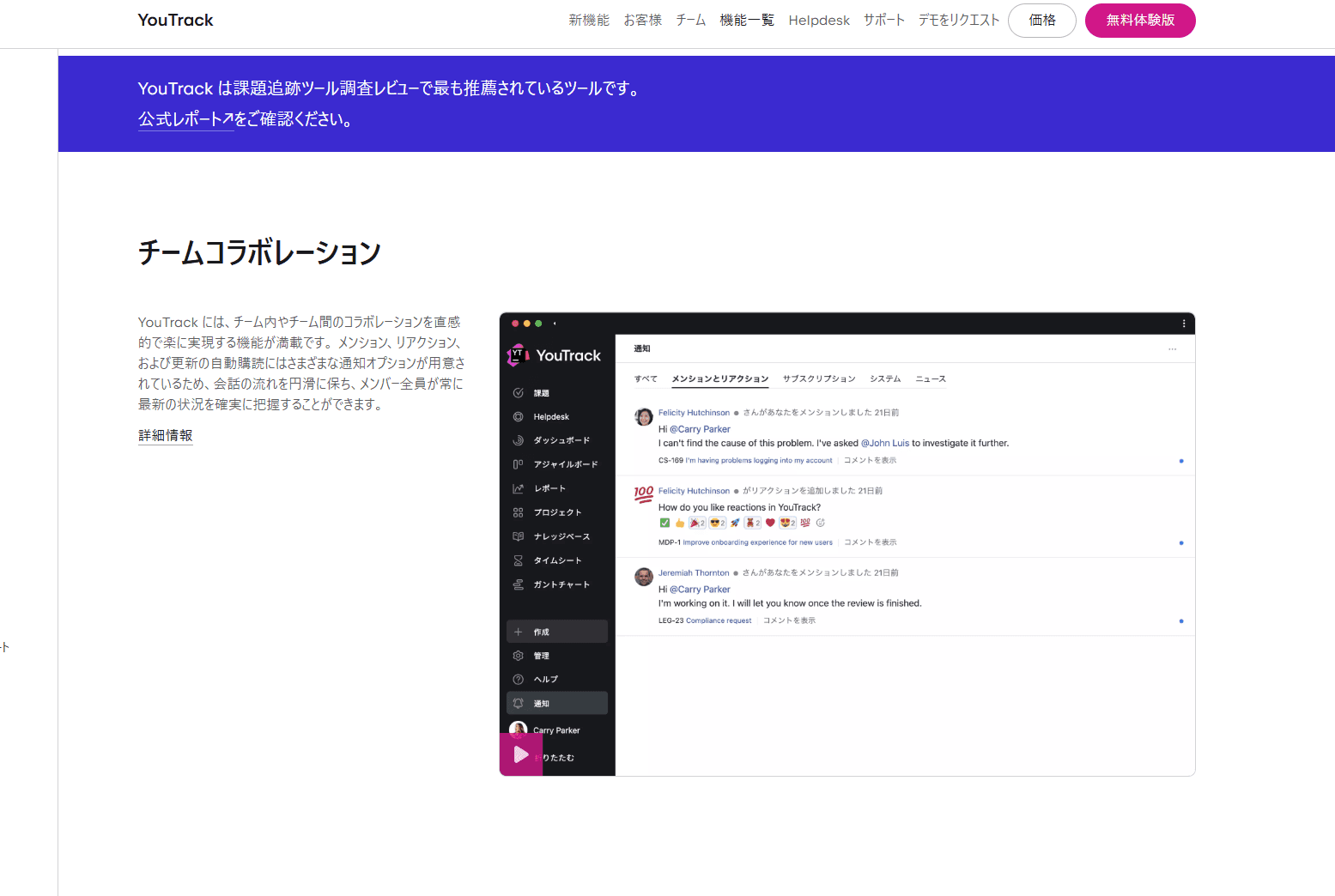
Task: Select the メンションとリアクション tab
Action: pyautogui.click(x=720, y=378)
